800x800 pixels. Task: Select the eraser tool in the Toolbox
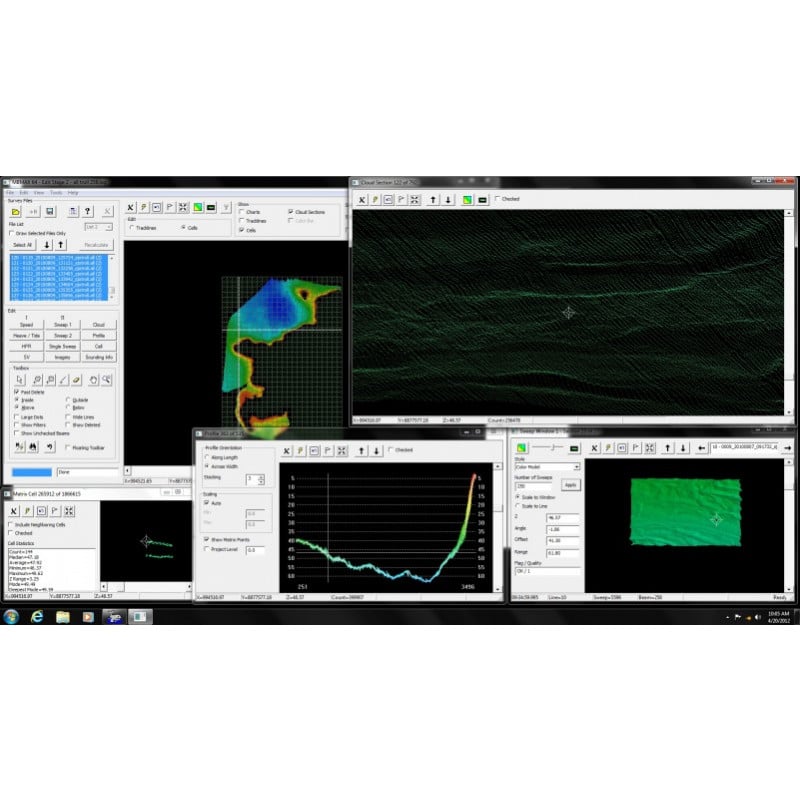[75, 380]
